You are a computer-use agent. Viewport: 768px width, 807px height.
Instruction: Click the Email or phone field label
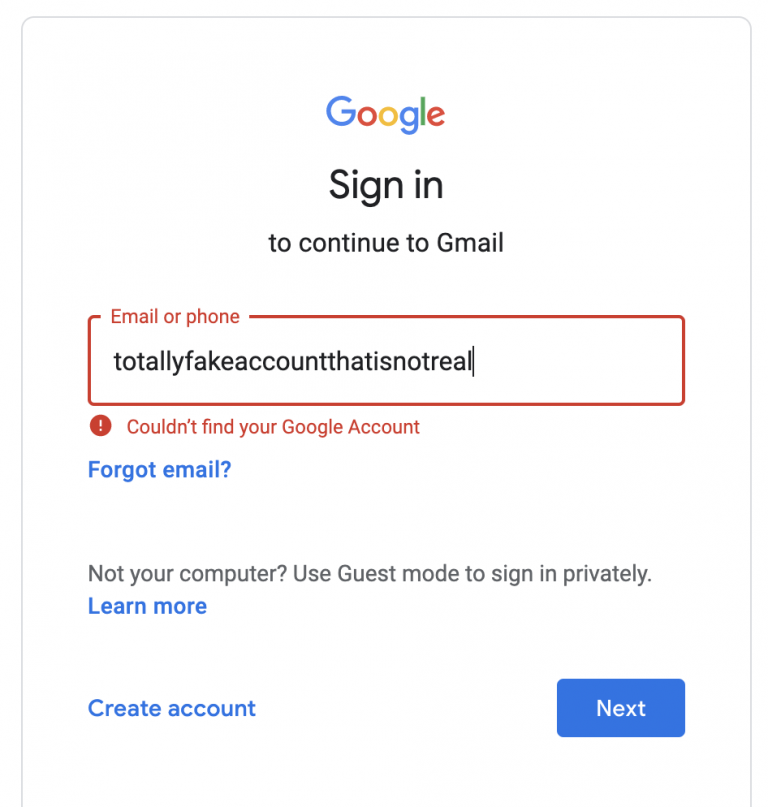point(174,316)
